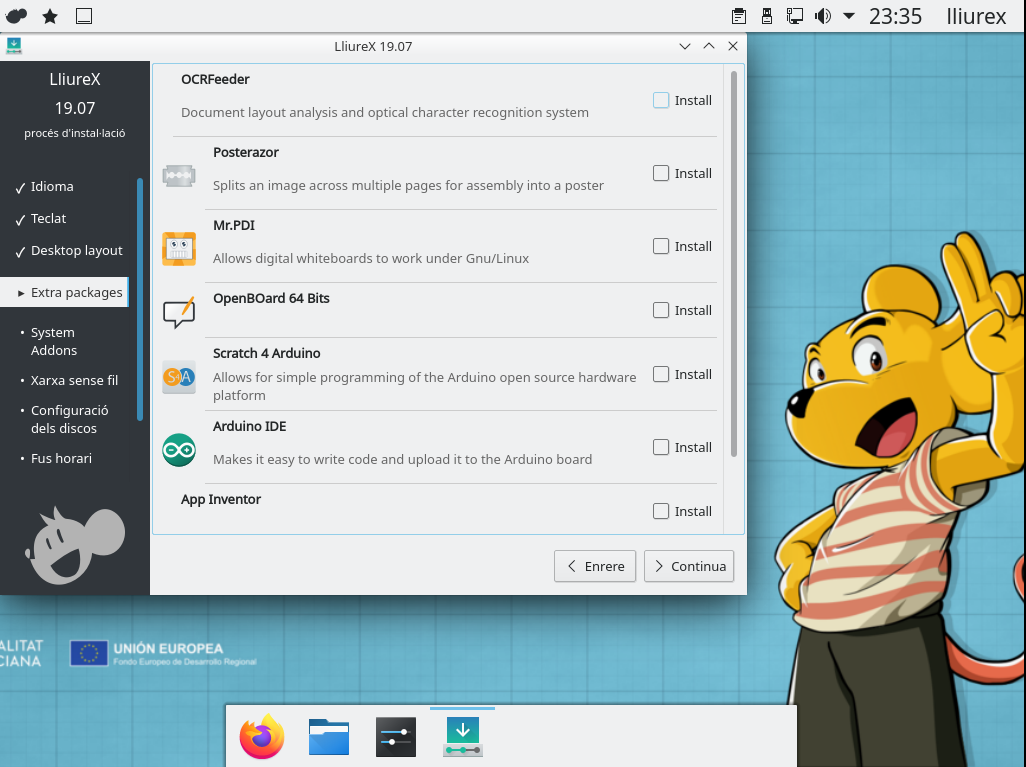Launch Firefox from the bottom dock
Image resolution: width=1026 pixels, height=767 pixels.
click(262, 736)
